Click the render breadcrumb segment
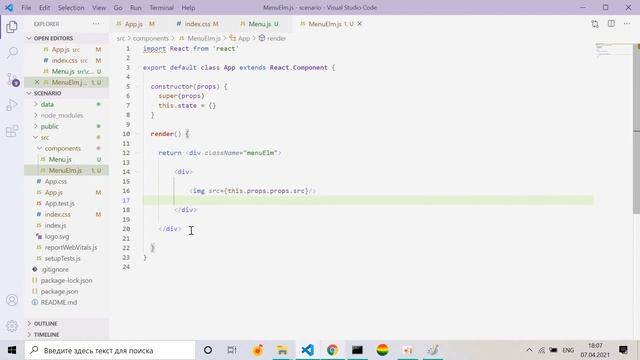 tap(272, 38)
